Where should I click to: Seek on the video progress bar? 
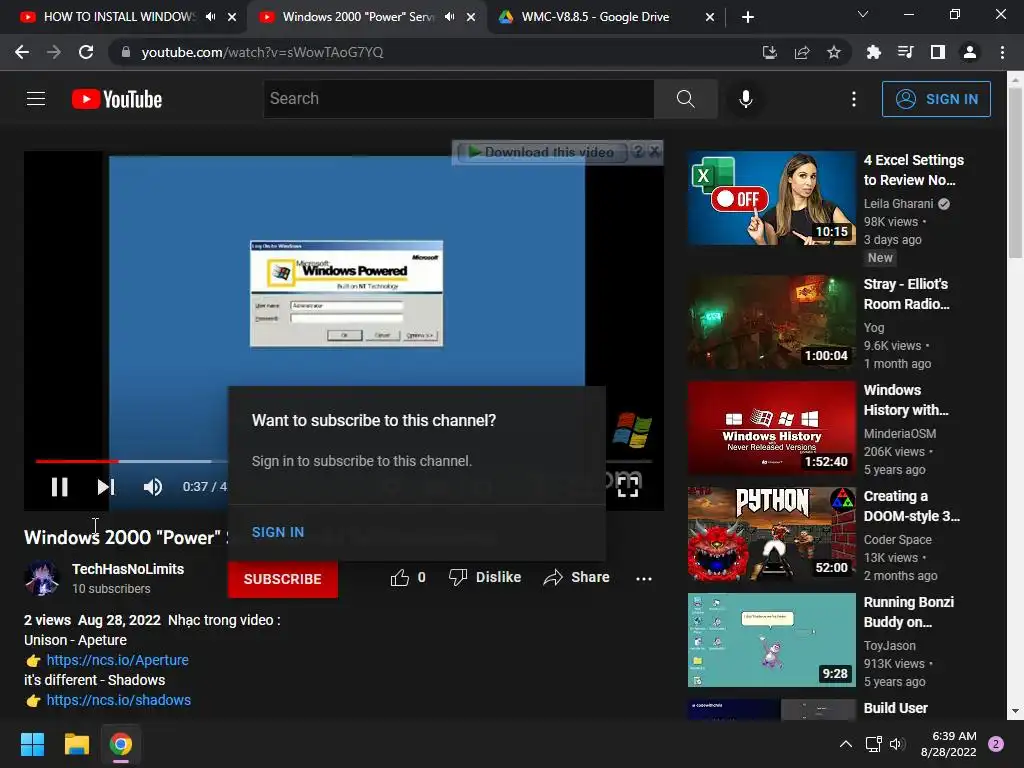[x=344, y=461]
